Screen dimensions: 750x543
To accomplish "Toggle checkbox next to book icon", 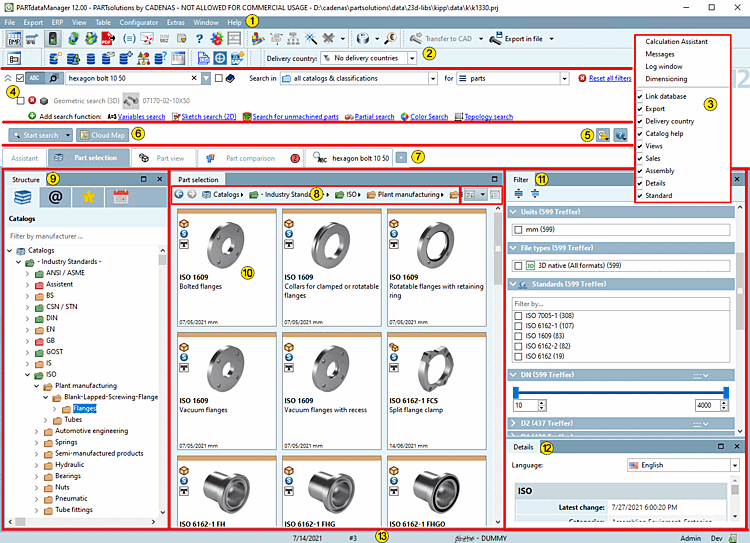I will (219, 78).
